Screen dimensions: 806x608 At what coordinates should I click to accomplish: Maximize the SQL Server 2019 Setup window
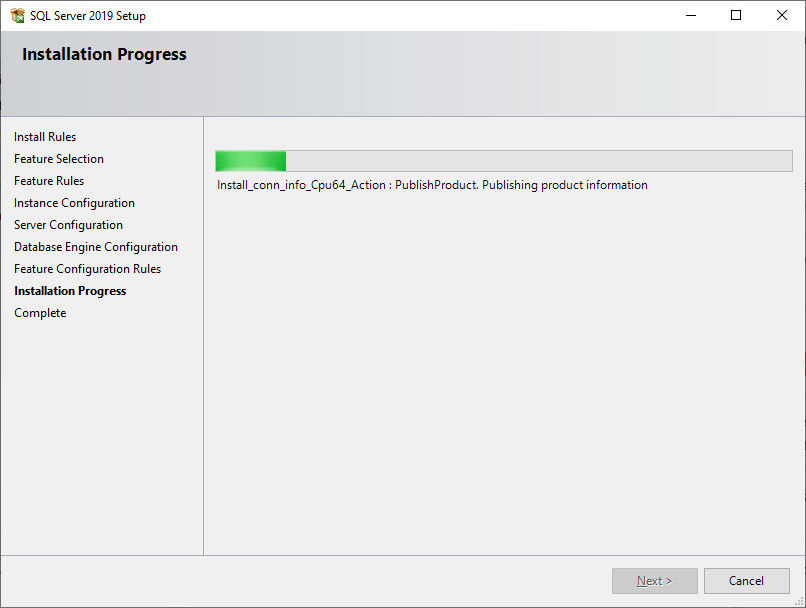(x=736, y=15)
